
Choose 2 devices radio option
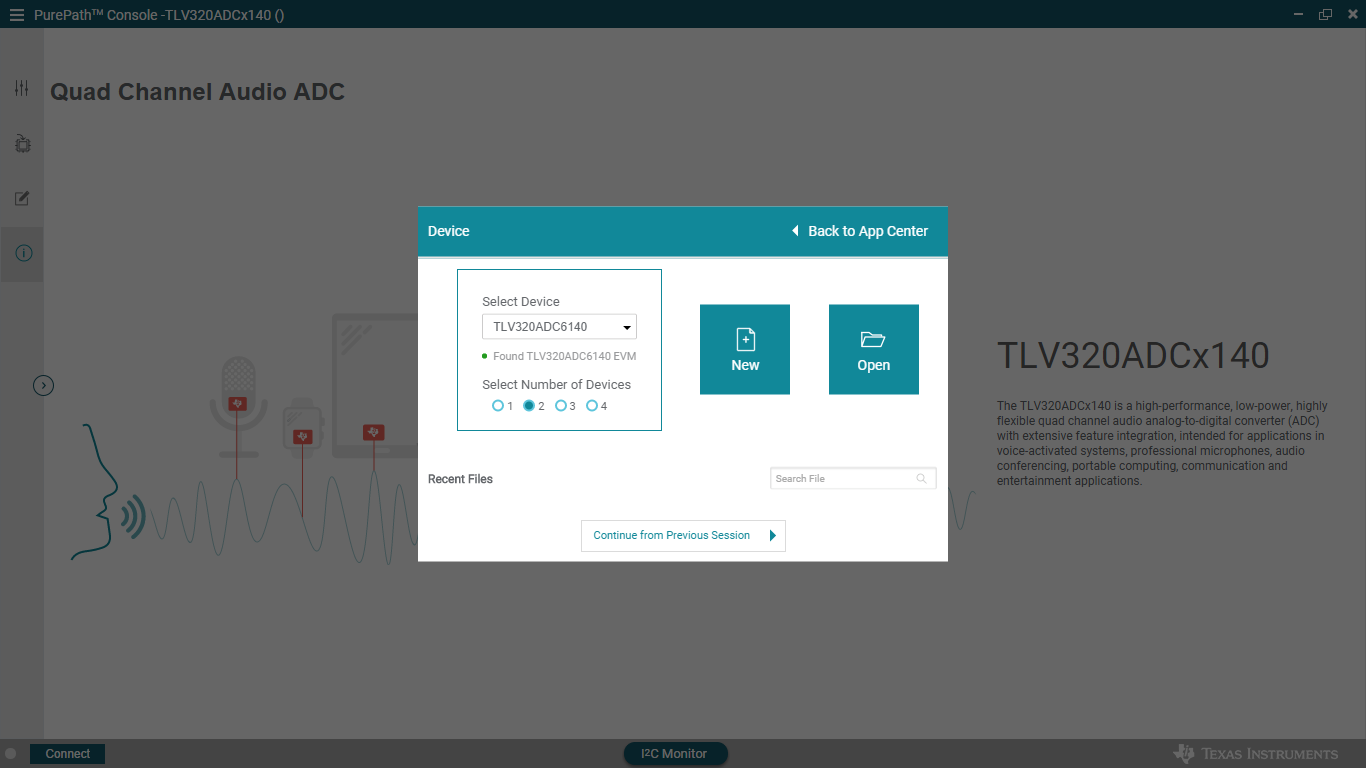point(529,406)
